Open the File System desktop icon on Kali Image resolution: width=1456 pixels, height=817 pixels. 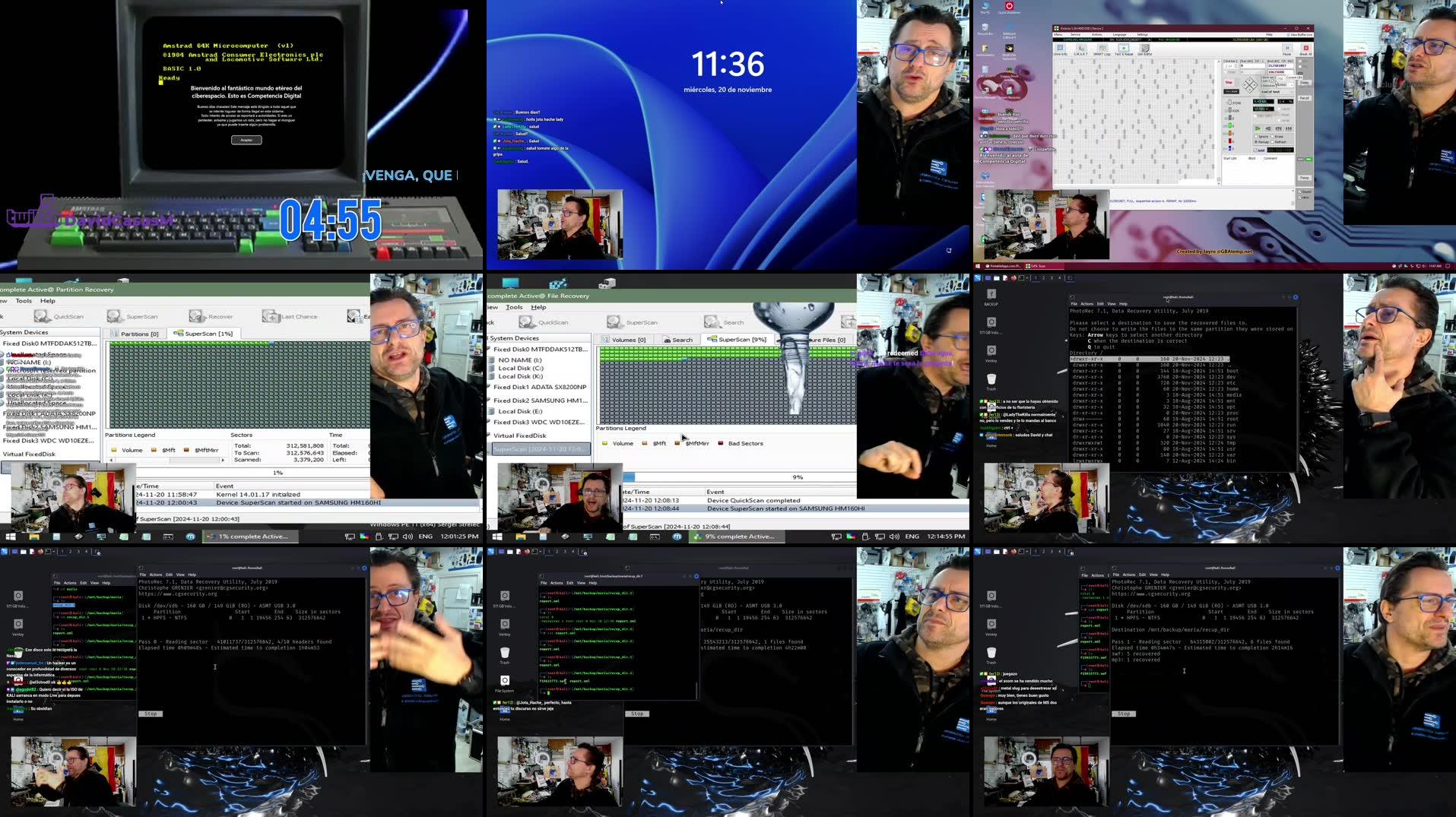click(x=505, y=682)
